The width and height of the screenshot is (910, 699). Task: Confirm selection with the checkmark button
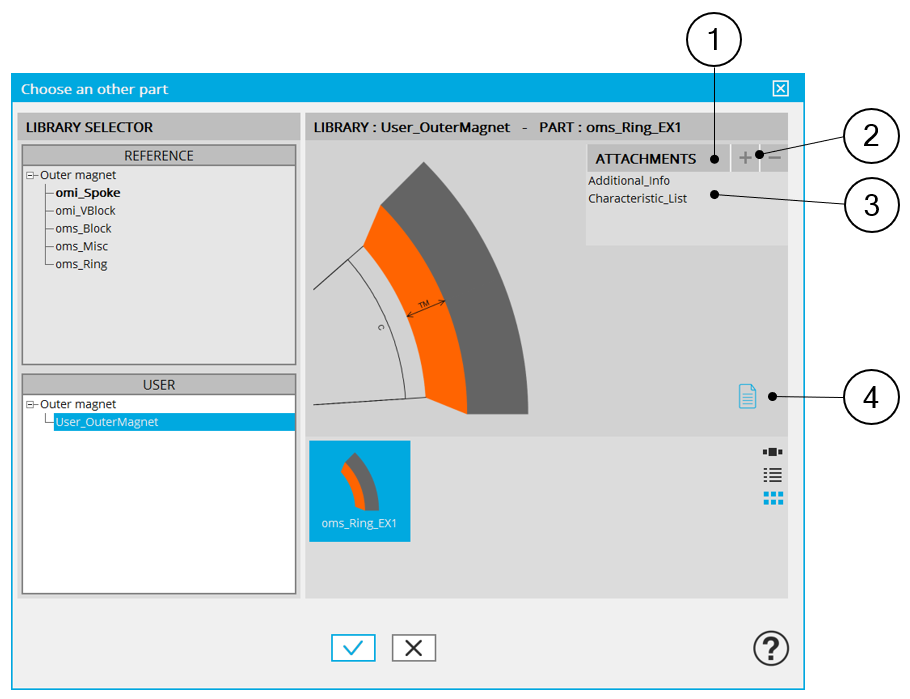point(353,648)
